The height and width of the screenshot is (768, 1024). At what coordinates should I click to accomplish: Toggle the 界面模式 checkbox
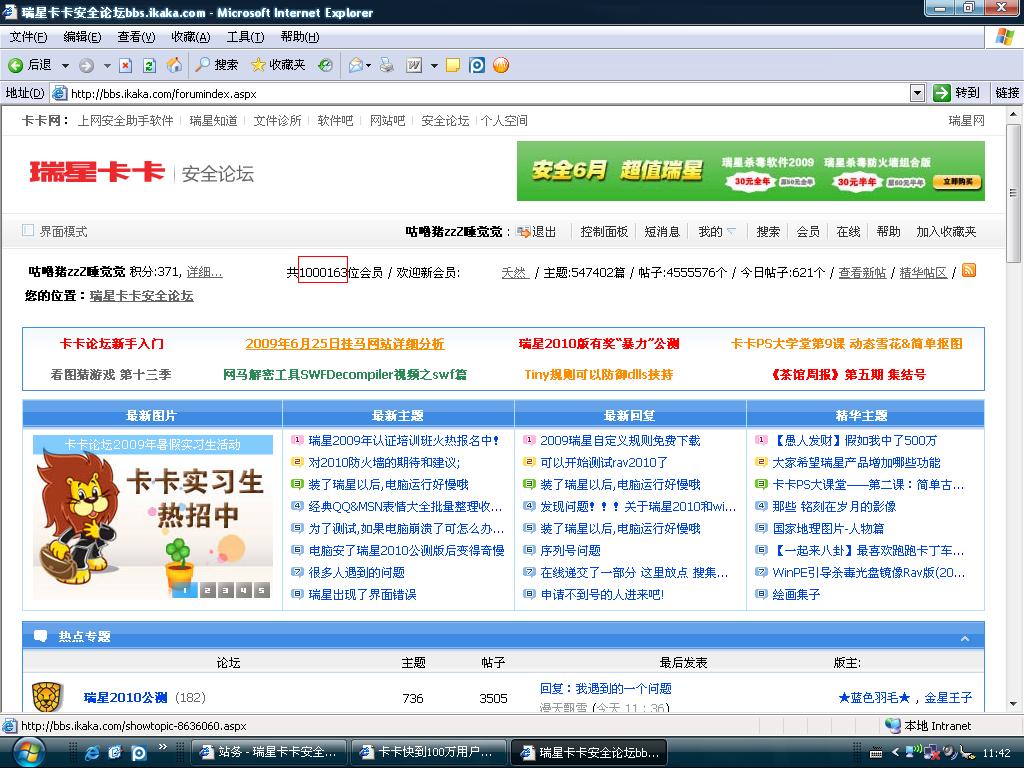pyautogui.click(x=28, y=231)
